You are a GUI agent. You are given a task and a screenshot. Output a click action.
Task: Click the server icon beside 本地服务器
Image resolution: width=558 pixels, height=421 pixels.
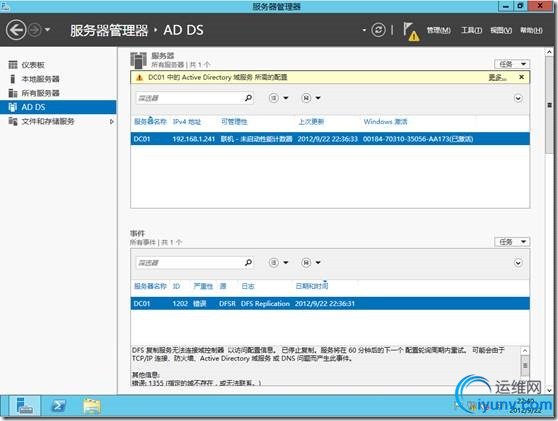pyautogui.click(x=13, y=79)
